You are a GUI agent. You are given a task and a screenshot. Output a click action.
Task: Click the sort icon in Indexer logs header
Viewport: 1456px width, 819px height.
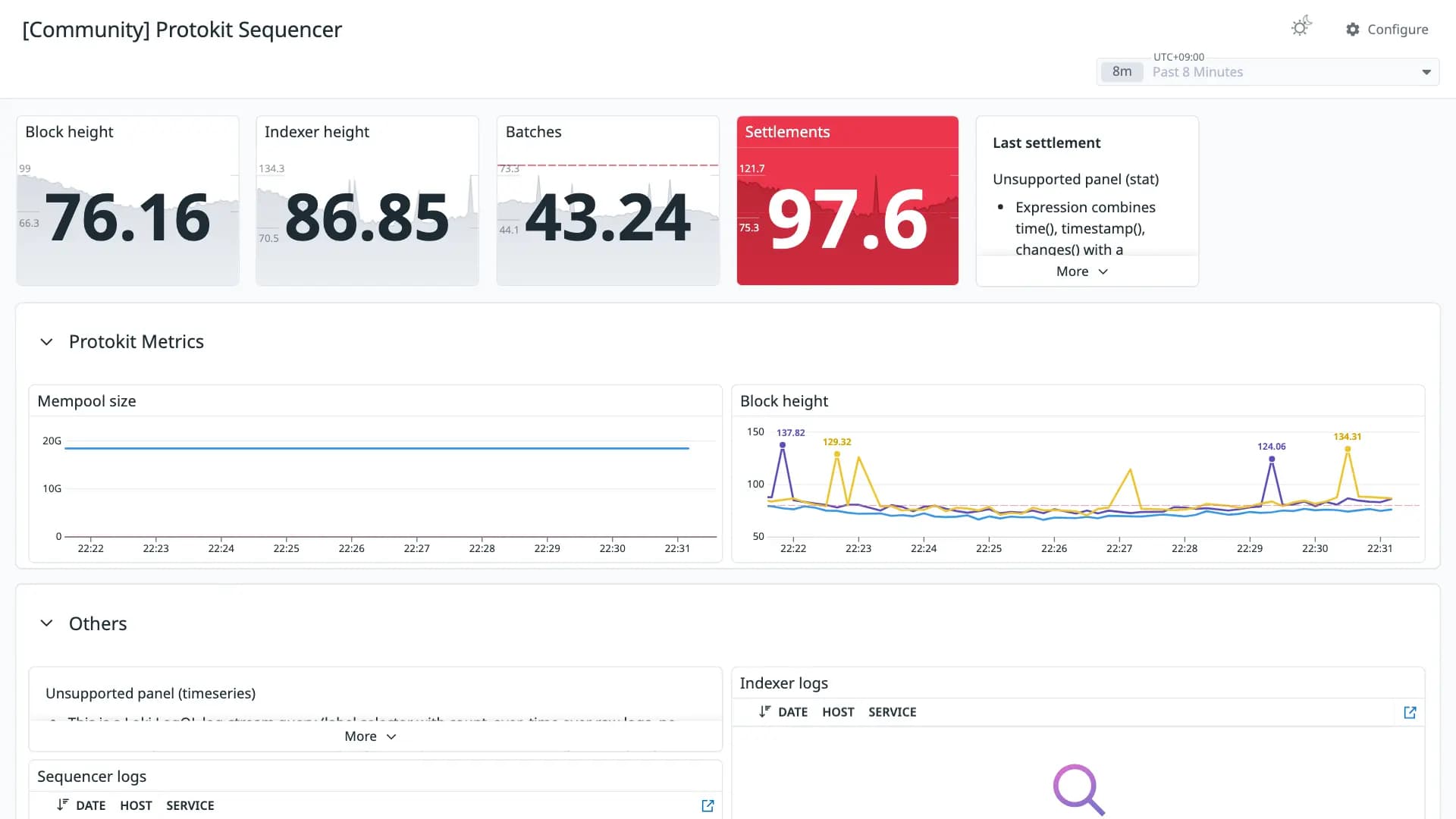(764, 712)
